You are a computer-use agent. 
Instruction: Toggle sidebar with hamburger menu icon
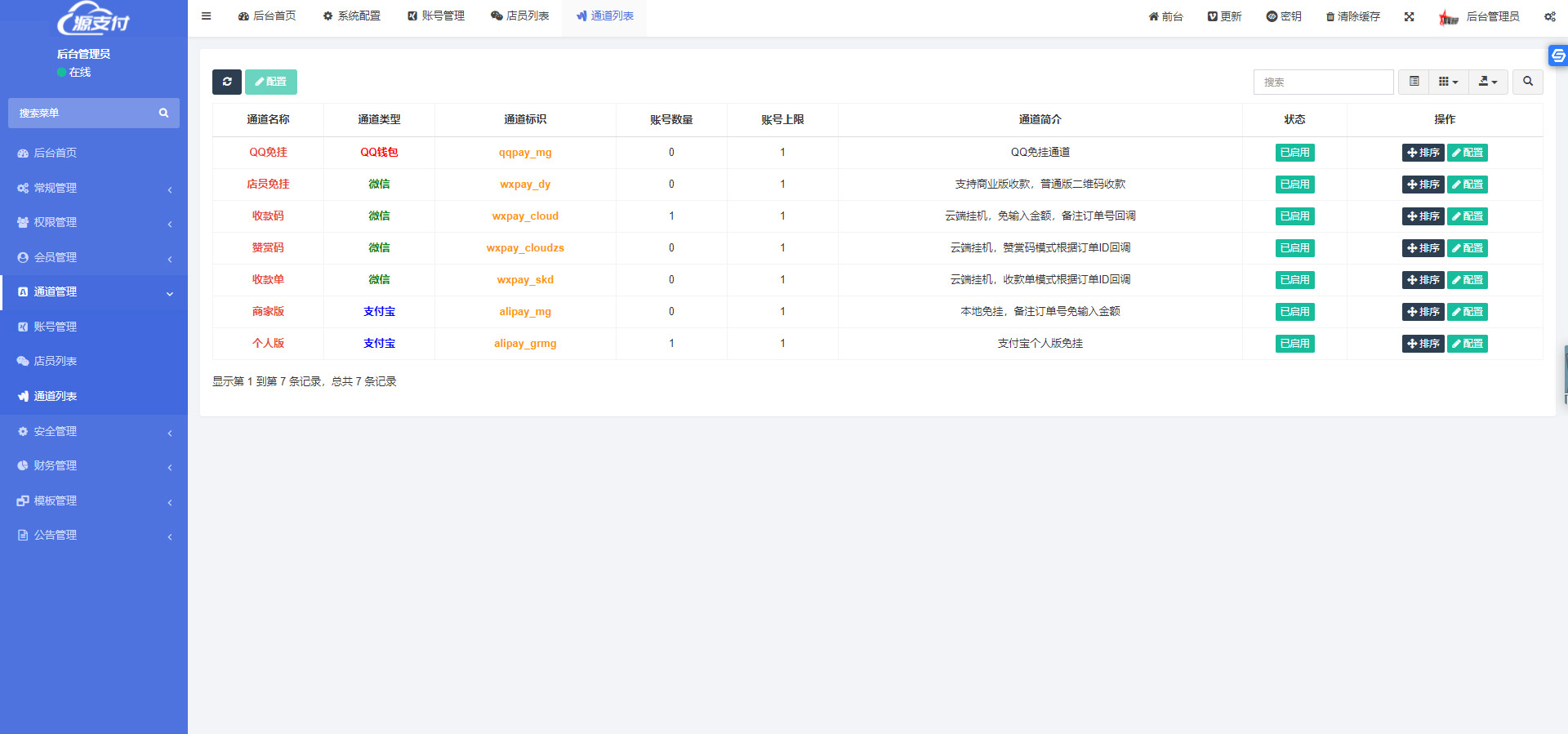[x=207, y=16]
